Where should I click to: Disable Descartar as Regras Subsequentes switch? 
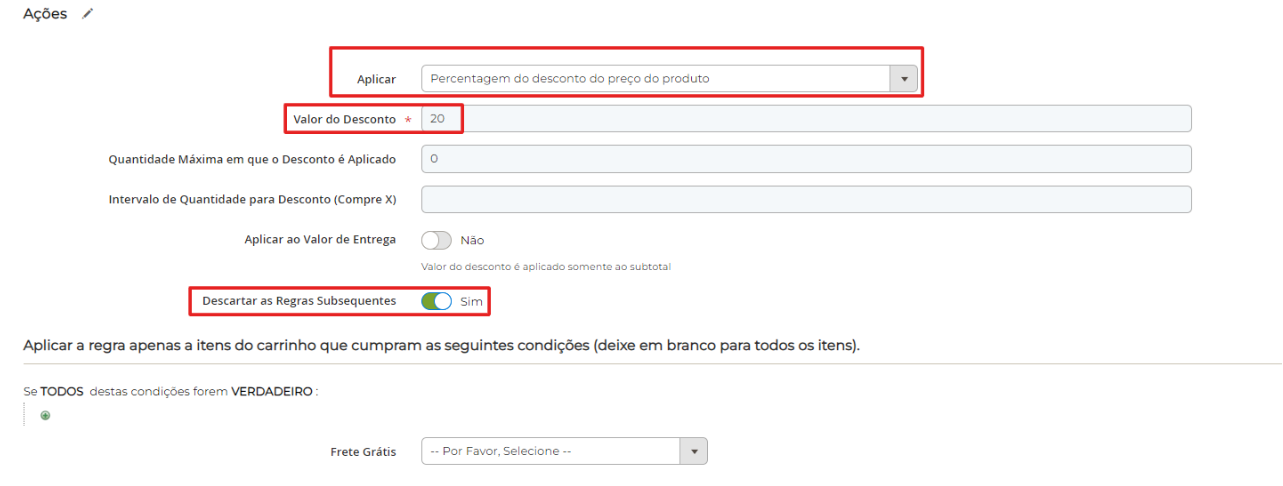437,300
